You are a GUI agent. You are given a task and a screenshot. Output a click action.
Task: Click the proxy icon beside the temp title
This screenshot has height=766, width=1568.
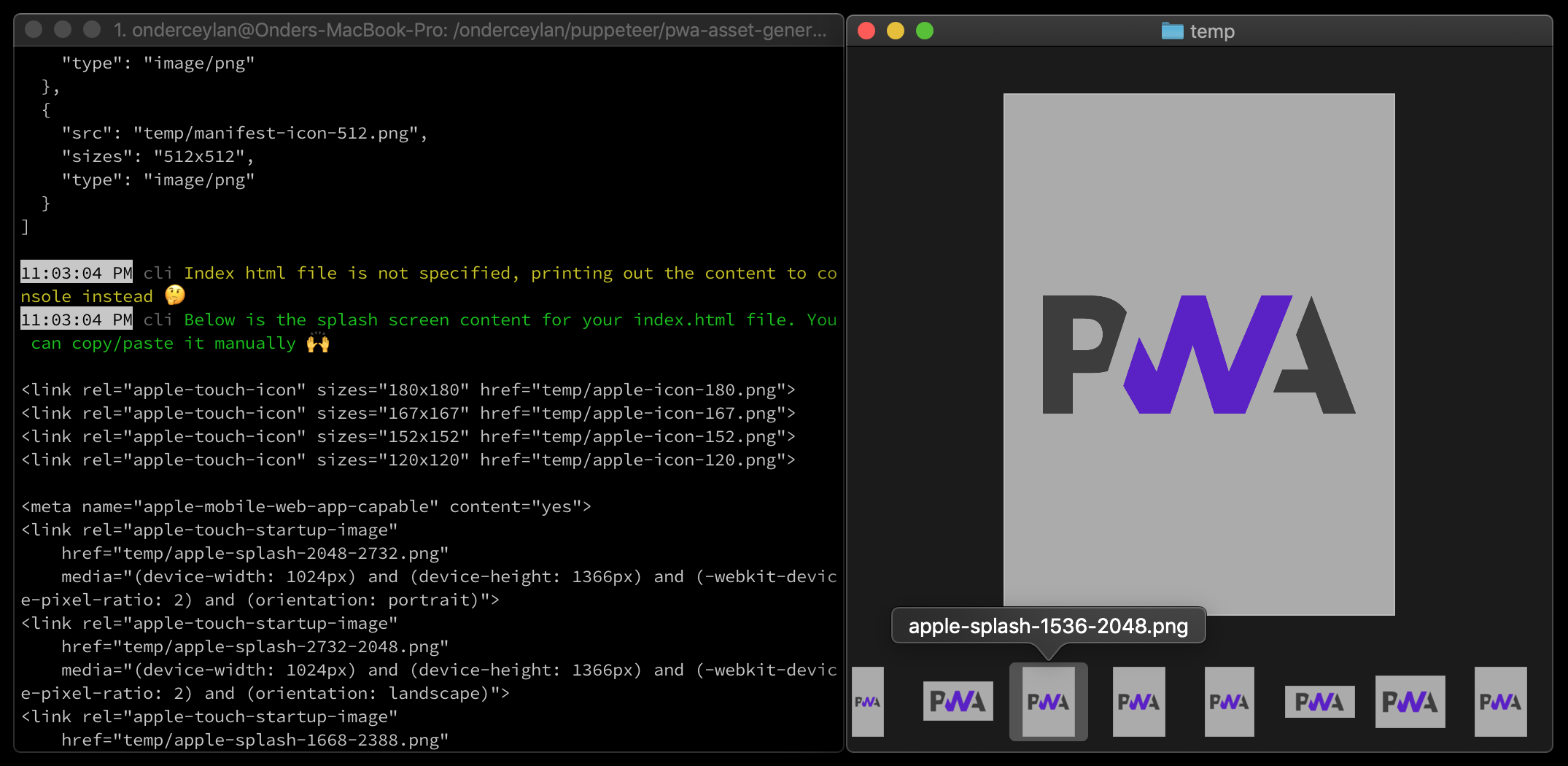tap(1171, 31)
